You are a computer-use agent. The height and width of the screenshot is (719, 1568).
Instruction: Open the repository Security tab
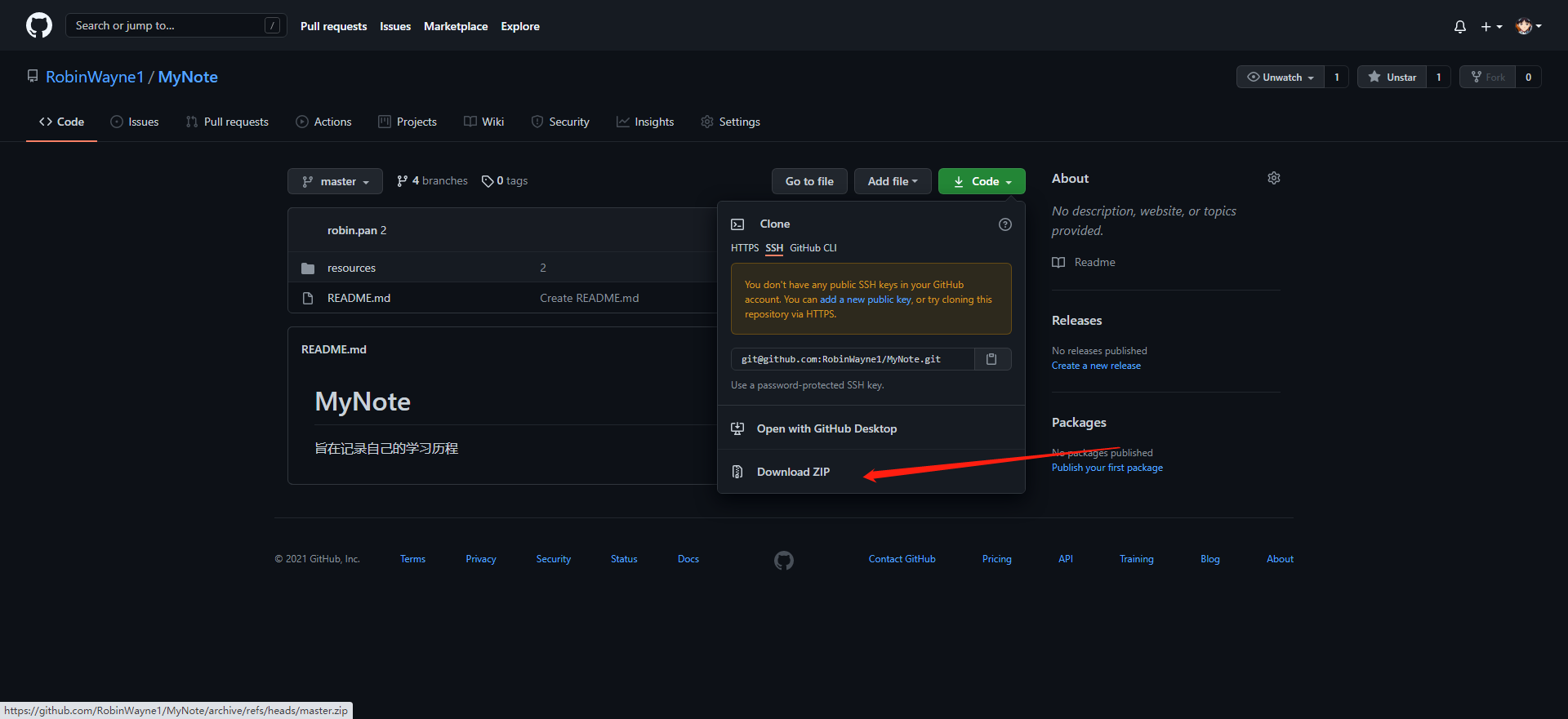tap(560, 122)
